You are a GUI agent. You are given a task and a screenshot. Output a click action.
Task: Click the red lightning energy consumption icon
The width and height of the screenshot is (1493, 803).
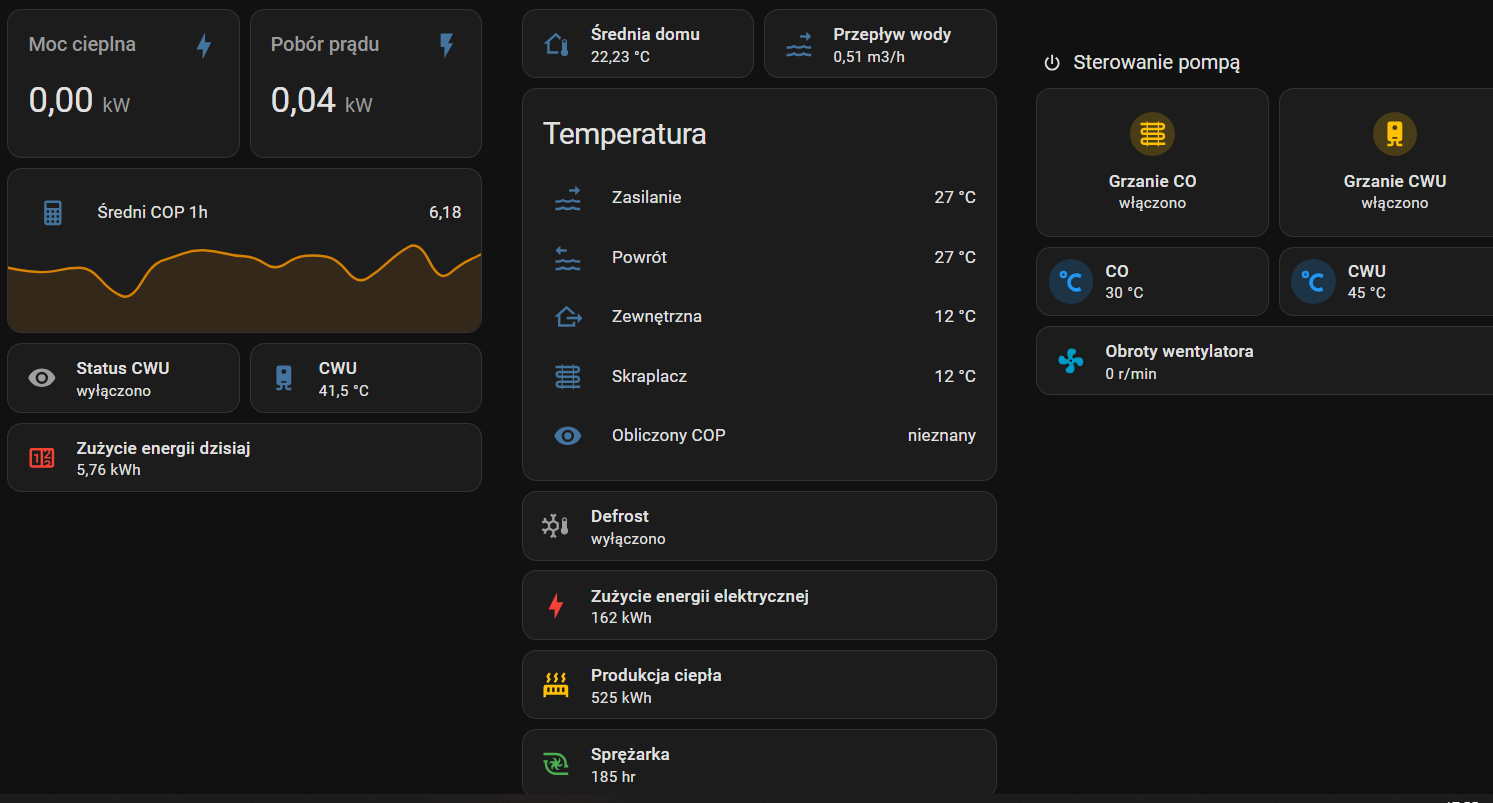click(555, 606)
